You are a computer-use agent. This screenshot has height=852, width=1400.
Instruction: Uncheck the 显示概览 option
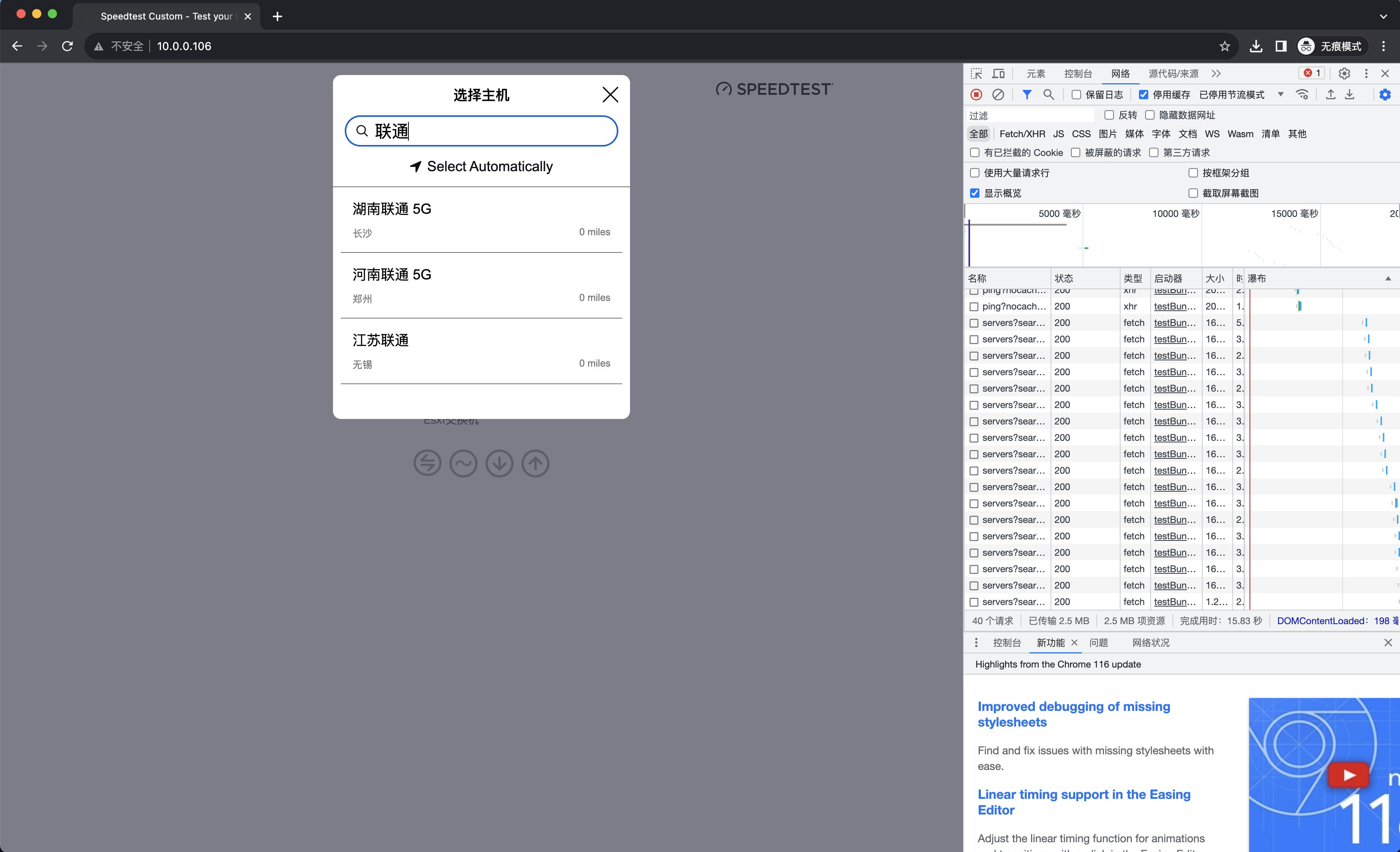974,193
